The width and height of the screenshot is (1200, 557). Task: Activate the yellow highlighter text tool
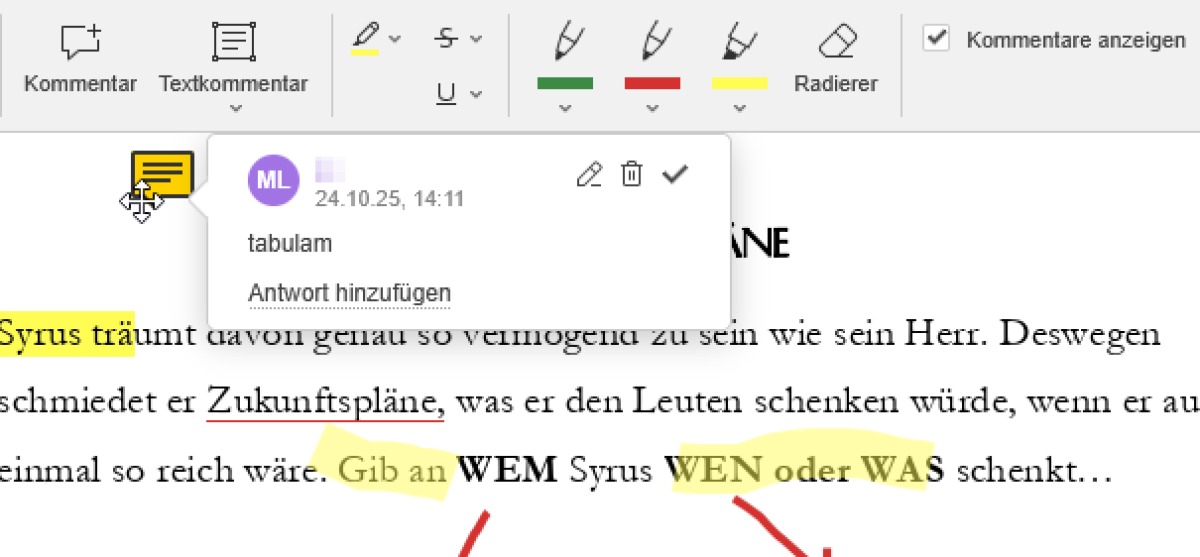click(x=365, y=38)
